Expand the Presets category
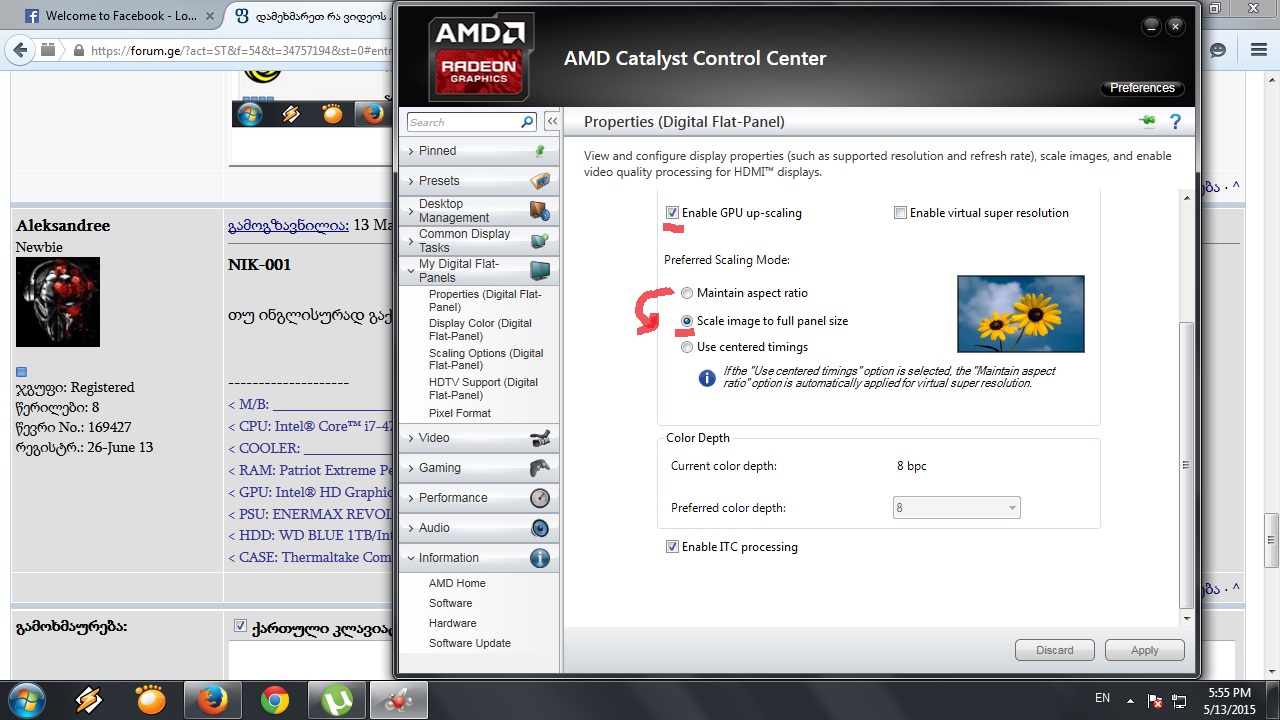This screenshot has width=1280, height=720. (411, 181)
